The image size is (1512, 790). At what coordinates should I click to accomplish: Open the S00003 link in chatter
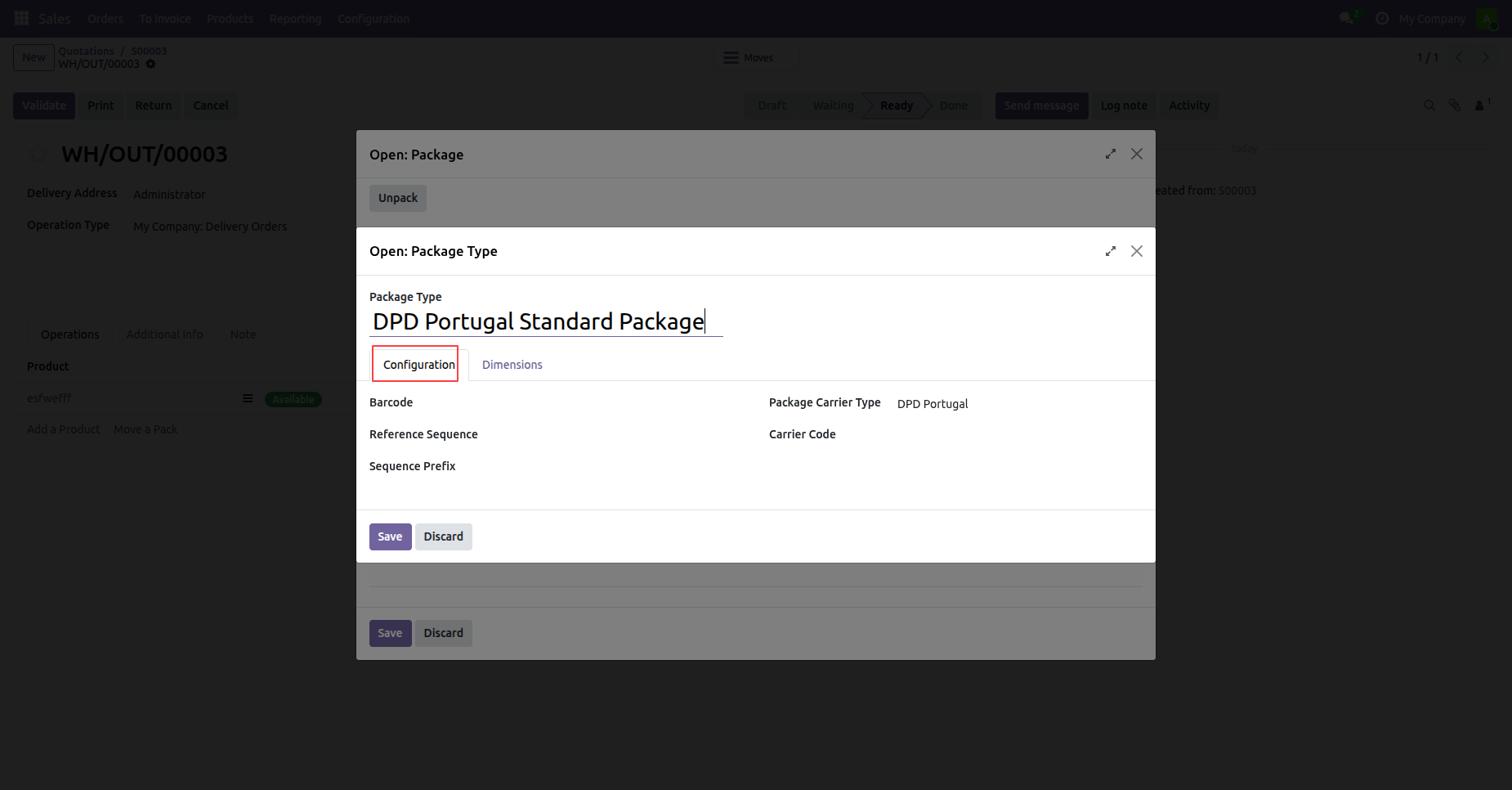(x=1237, y=191)
